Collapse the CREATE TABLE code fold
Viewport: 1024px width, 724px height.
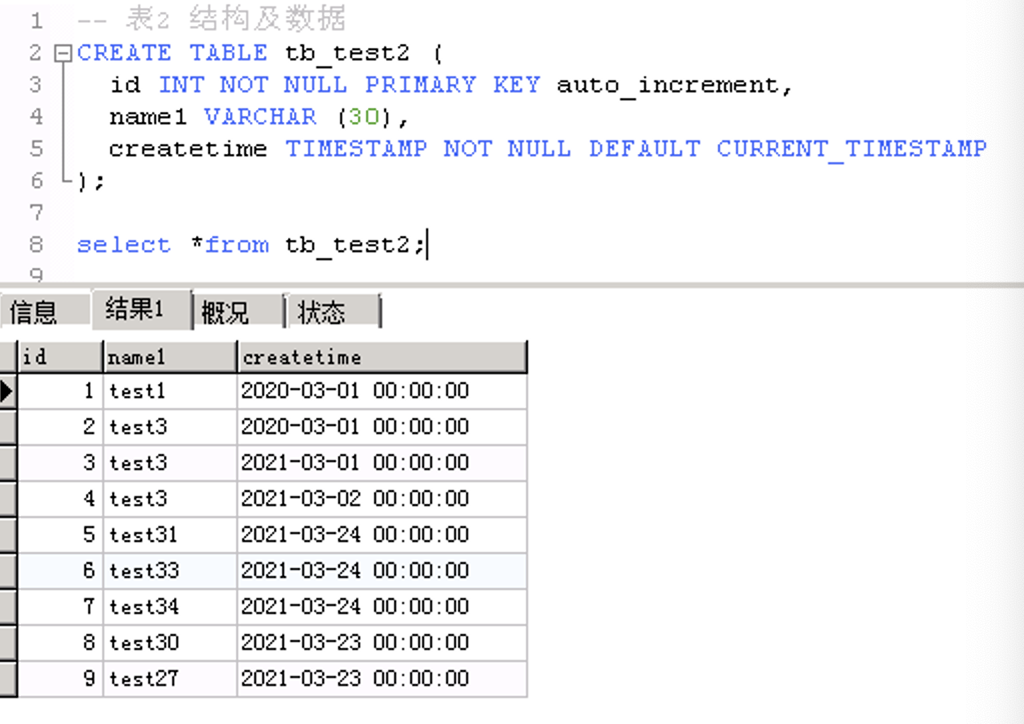click(x=63, y=54)
